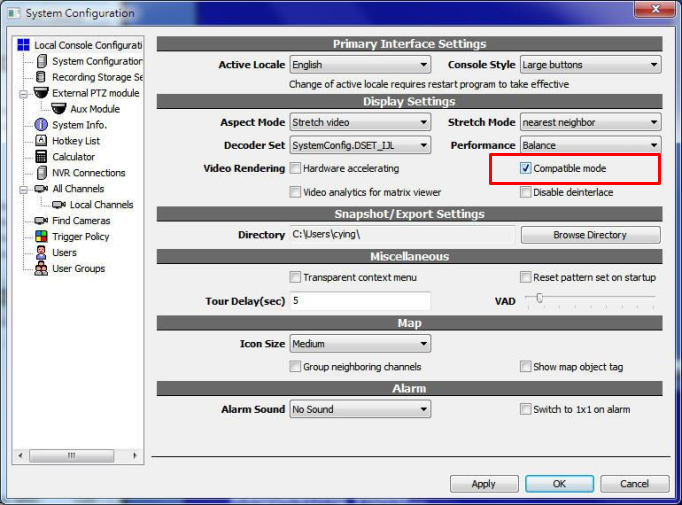682x505 pixels.
Task: Enable Hardware accelerating checkbox
Action: point(295,168)
